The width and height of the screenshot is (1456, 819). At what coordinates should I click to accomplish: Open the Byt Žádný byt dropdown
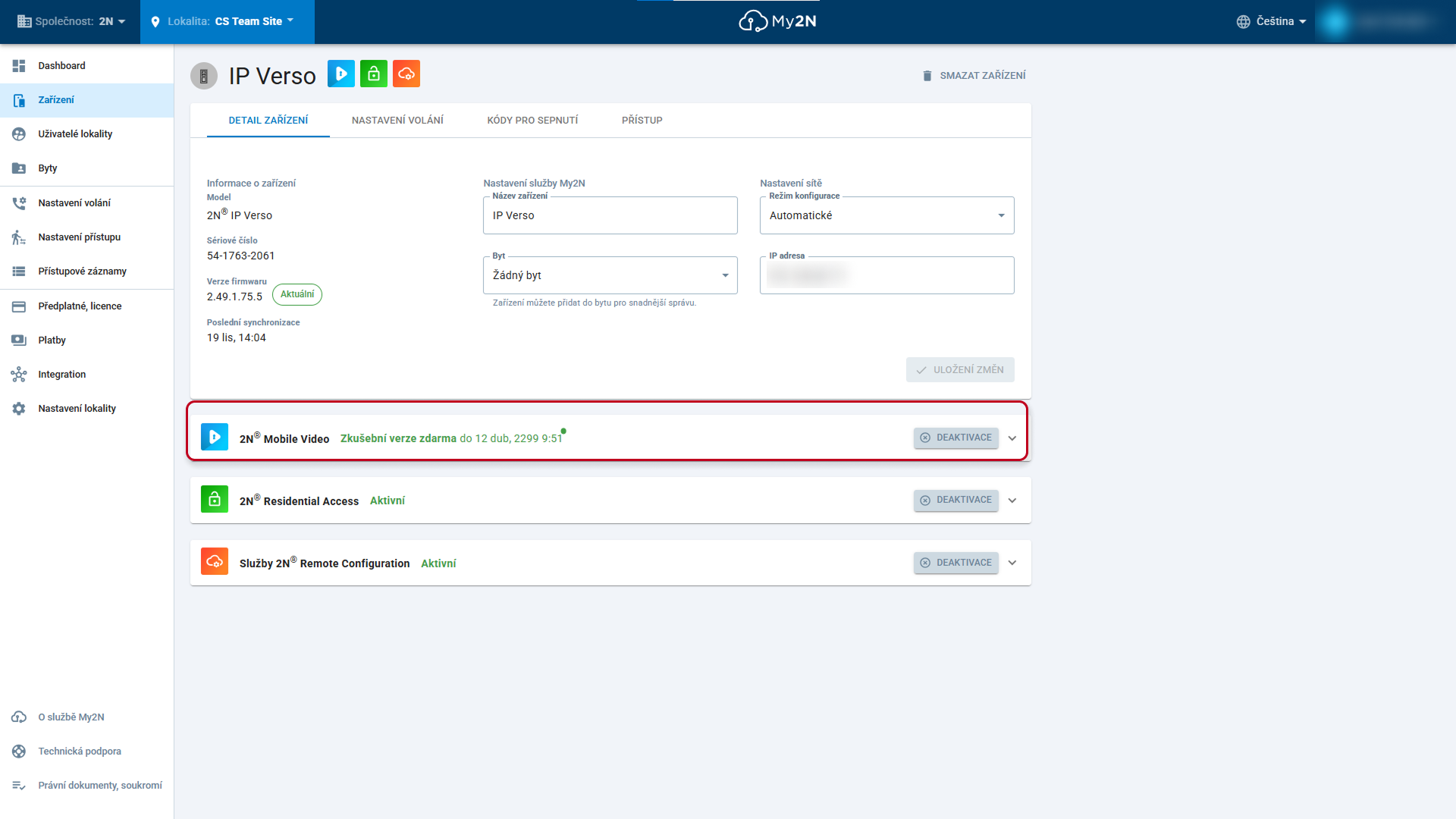[x=610, y=275]
